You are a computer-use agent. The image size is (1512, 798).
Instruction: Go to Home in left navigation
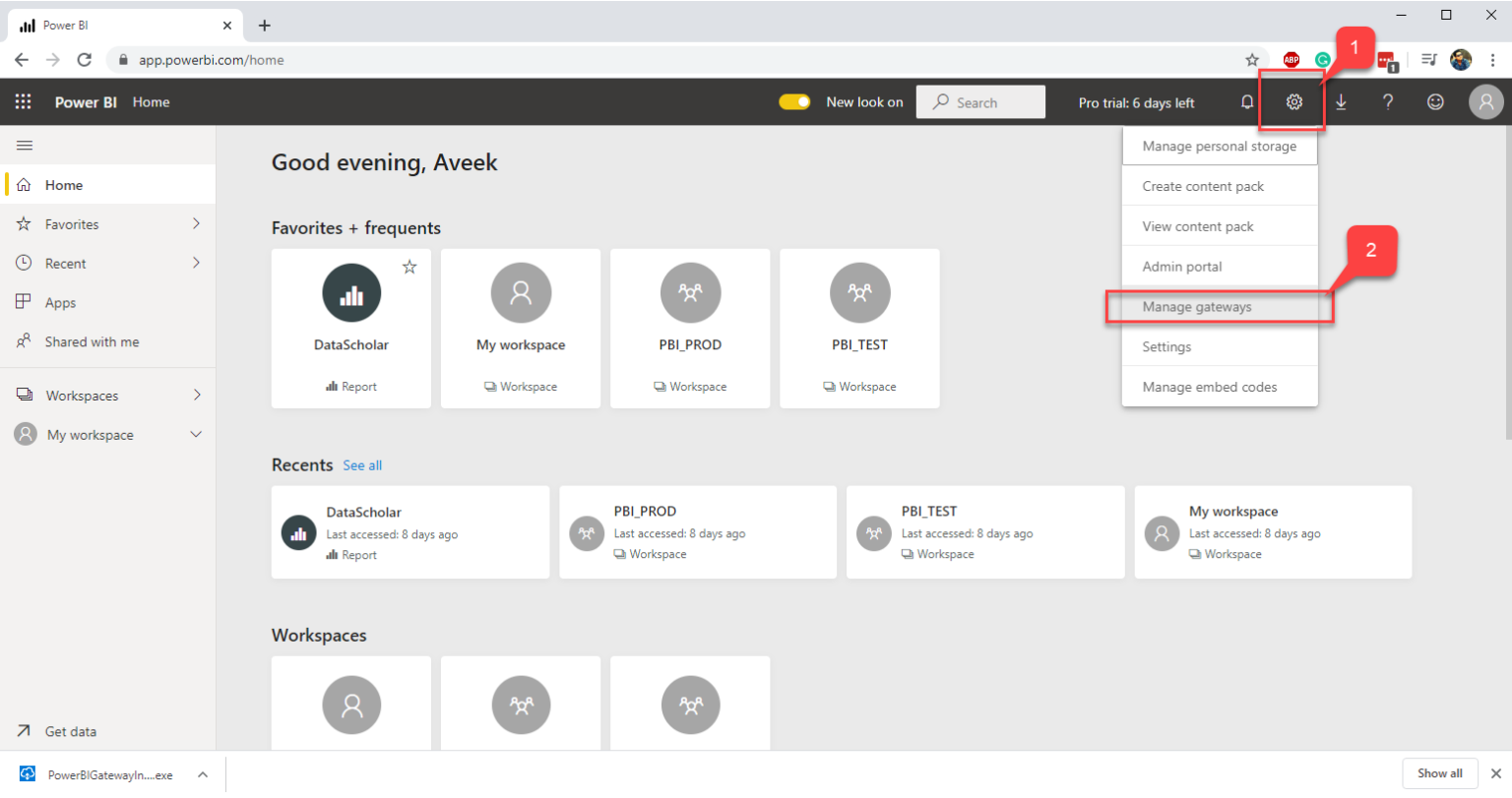click(x=108, y=185)
